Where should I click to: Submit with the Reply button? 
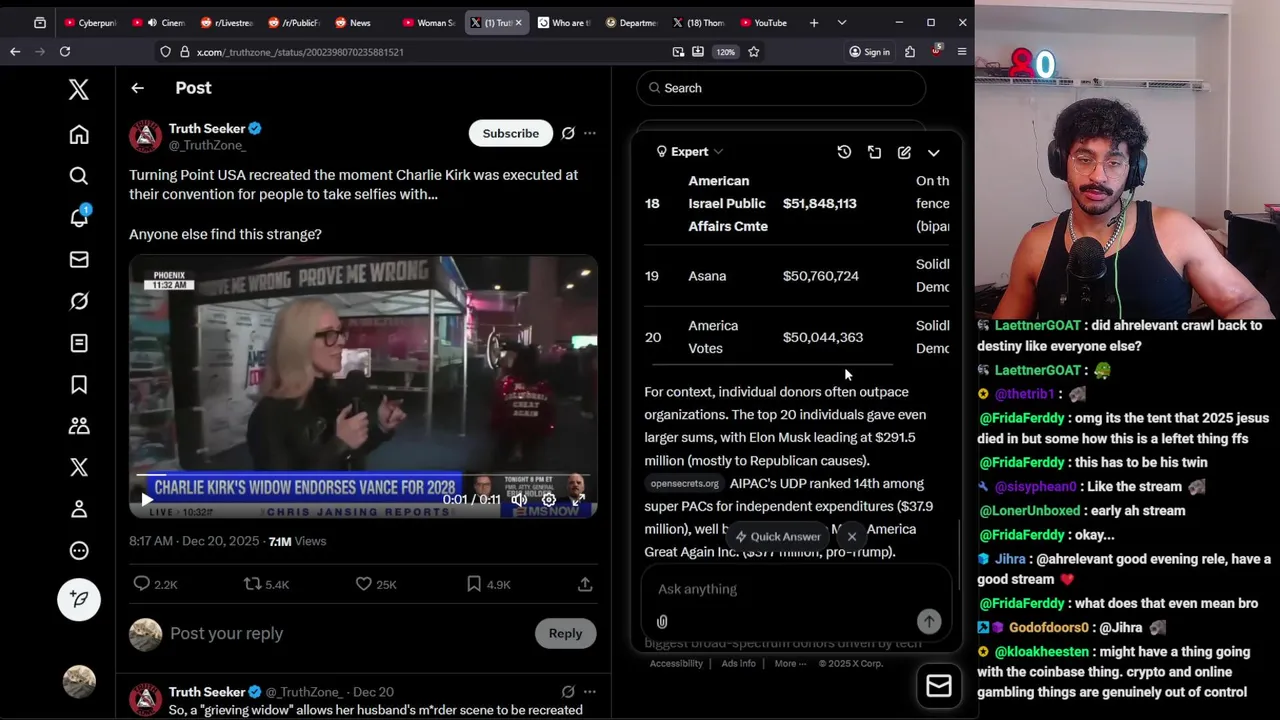click(x=565, y=633)
